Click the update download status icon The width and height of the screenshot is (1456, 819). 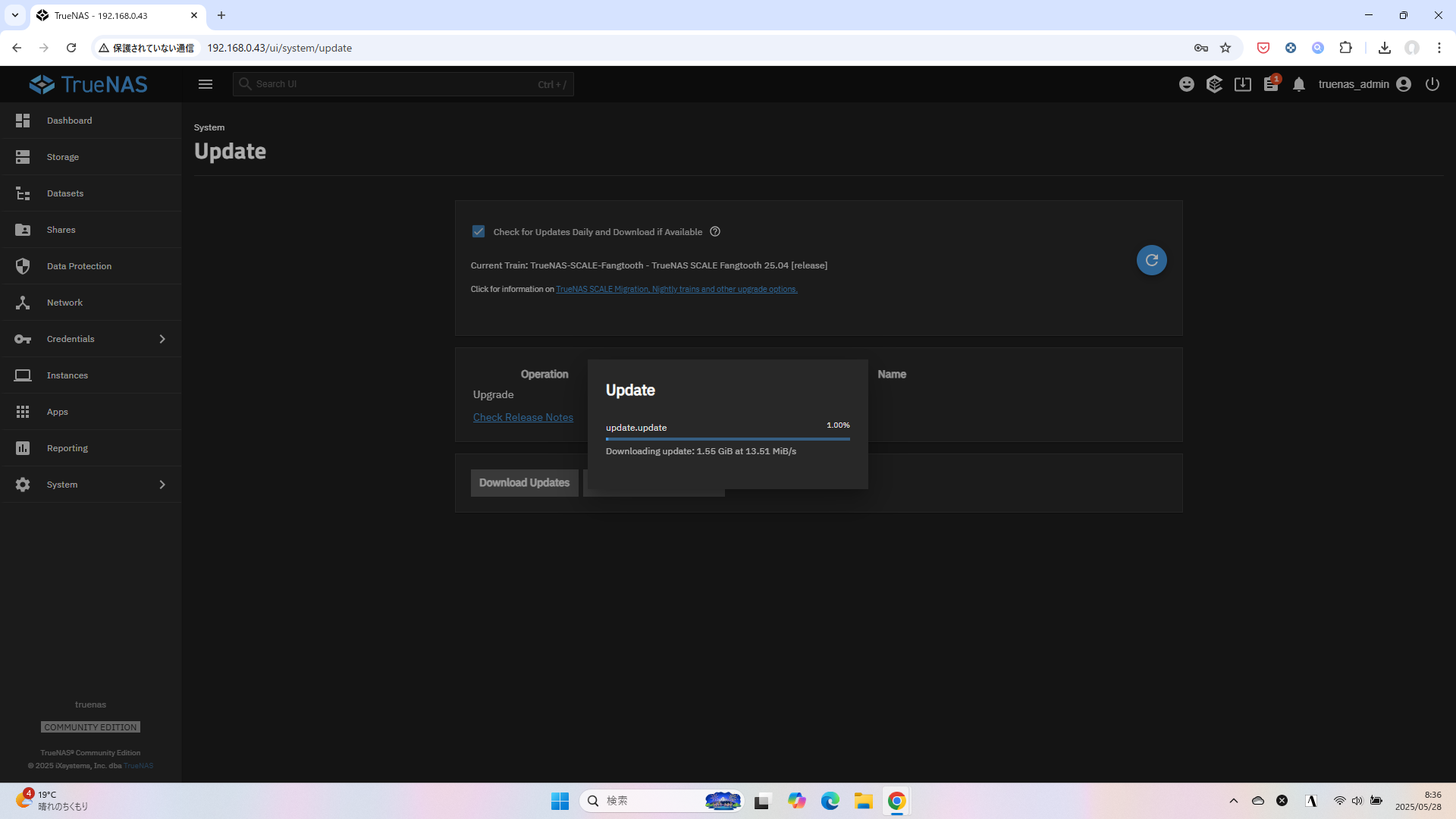point(1243,84)
